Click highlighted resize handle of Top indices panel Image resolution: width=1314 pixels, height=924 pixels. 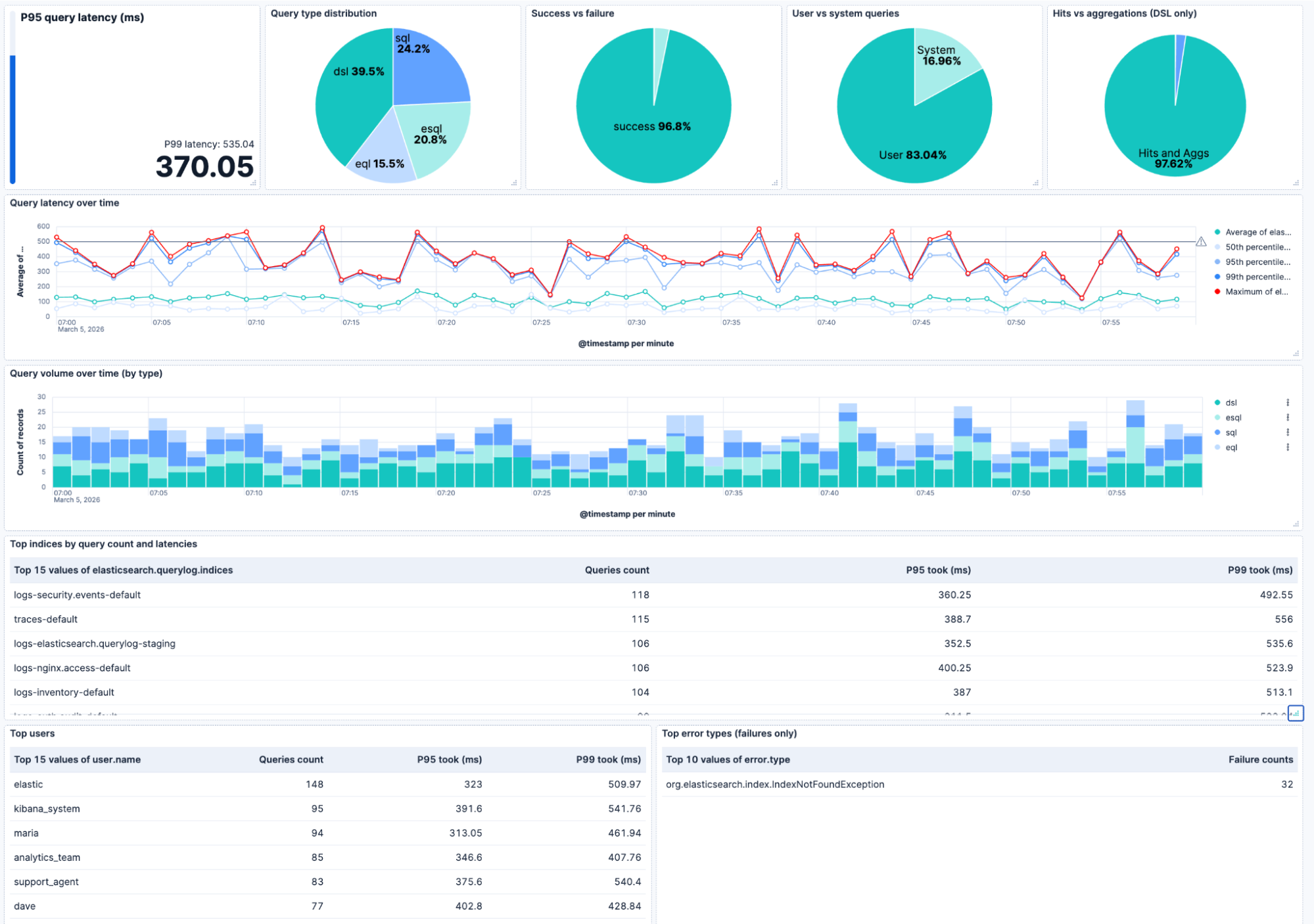(1296, 713)
